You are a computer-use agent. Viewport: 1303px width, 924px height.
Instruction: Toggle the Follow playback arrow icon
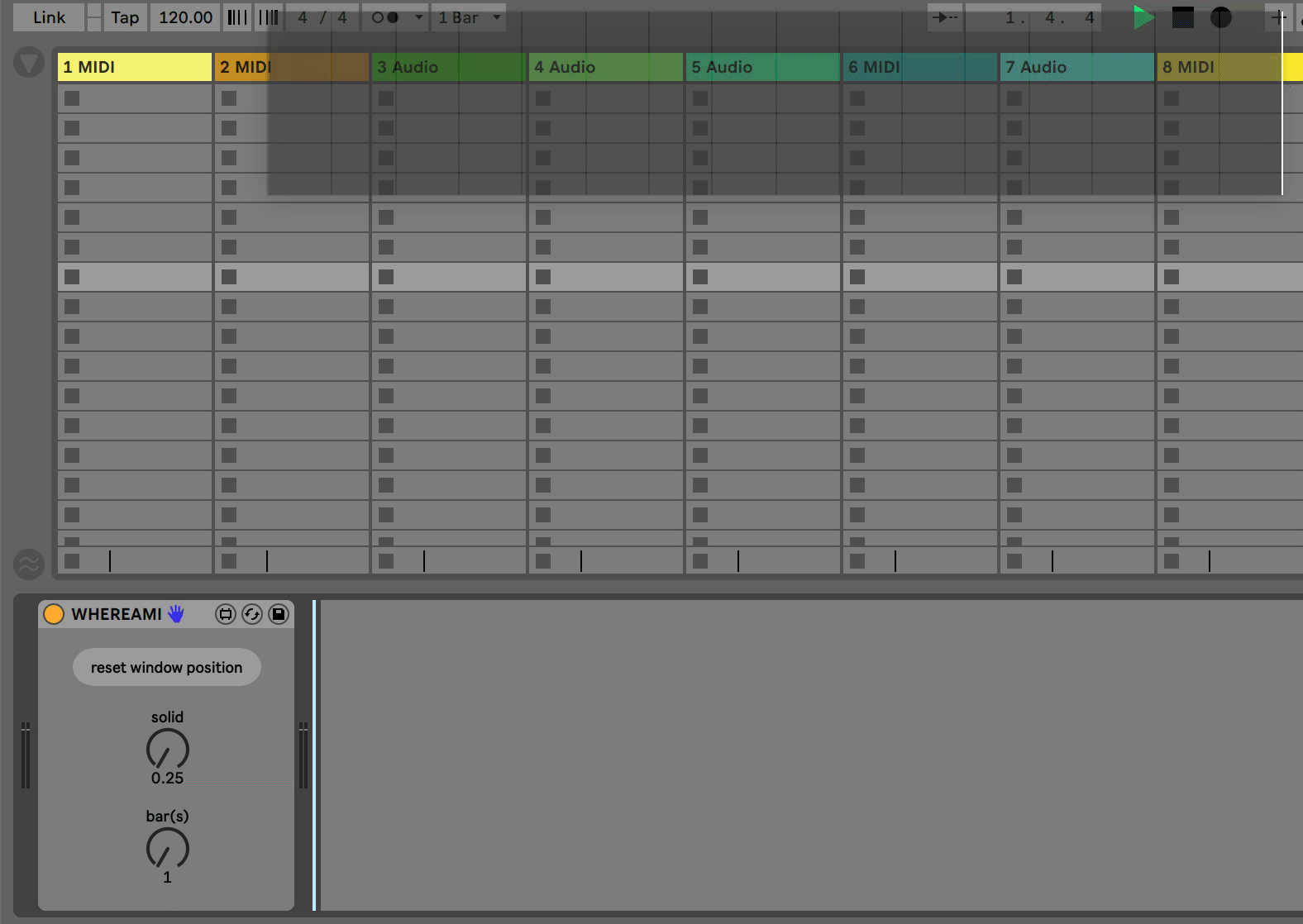[x=944, y=17]
